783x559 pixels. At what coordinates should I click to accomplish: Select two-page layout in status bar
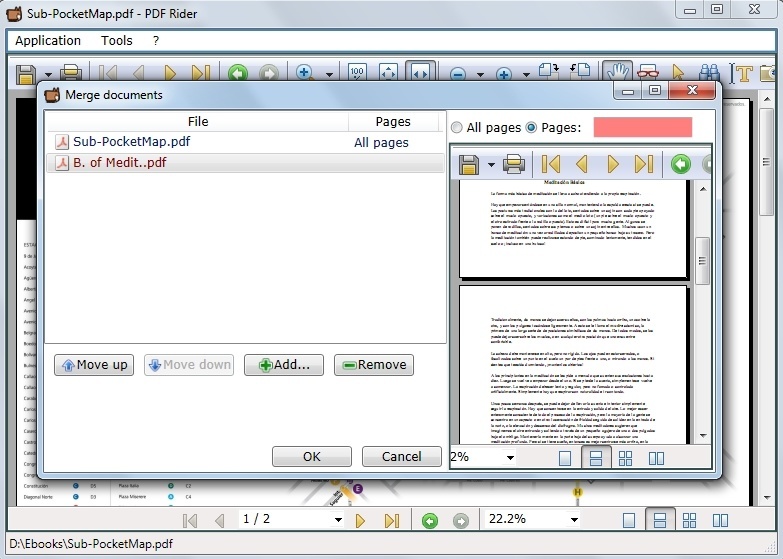click(720, 521)
